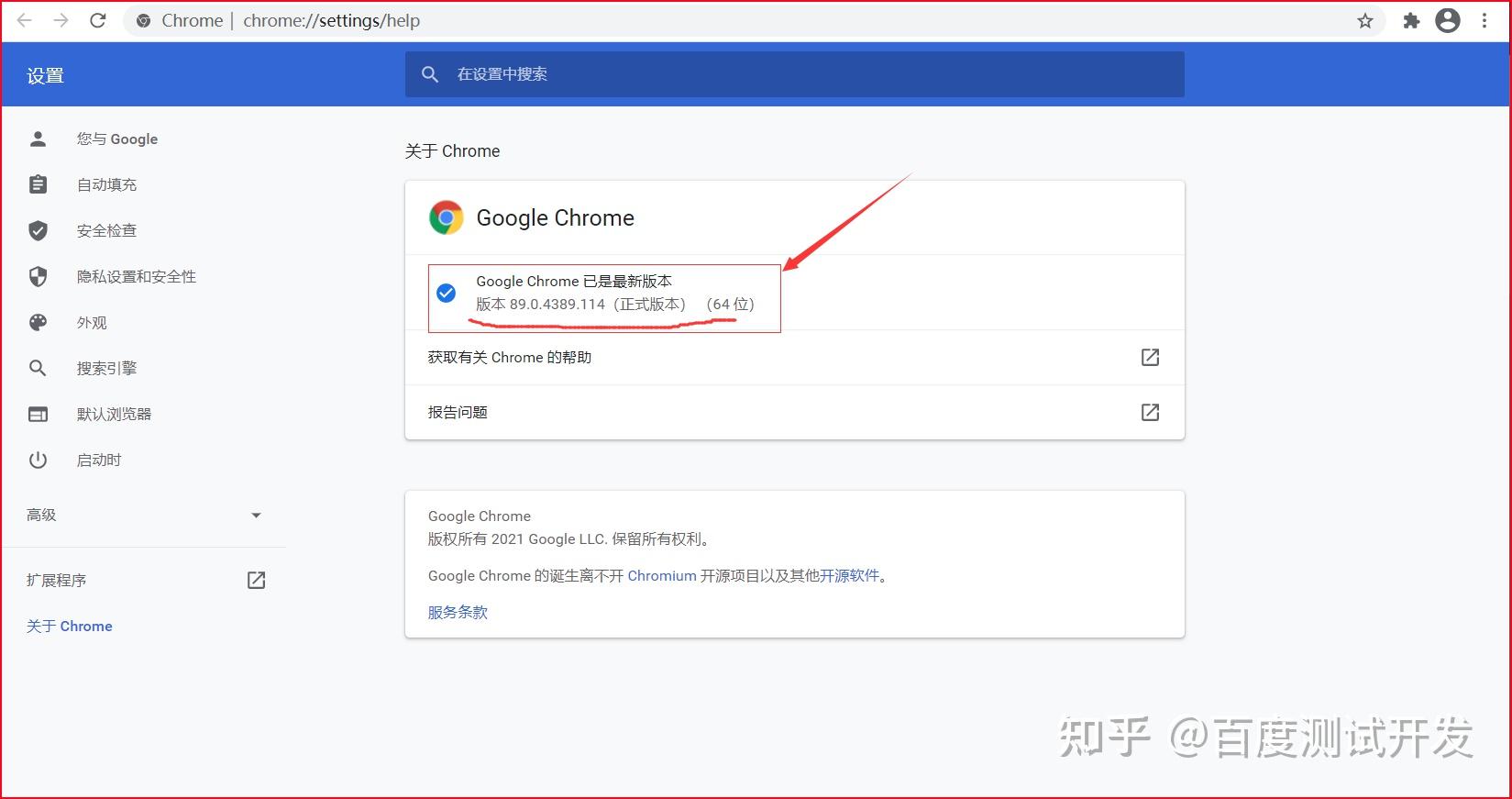Click the external link icon for Chrome help
Viewport: 1512px width, 799px height.
coord(1150,357)
